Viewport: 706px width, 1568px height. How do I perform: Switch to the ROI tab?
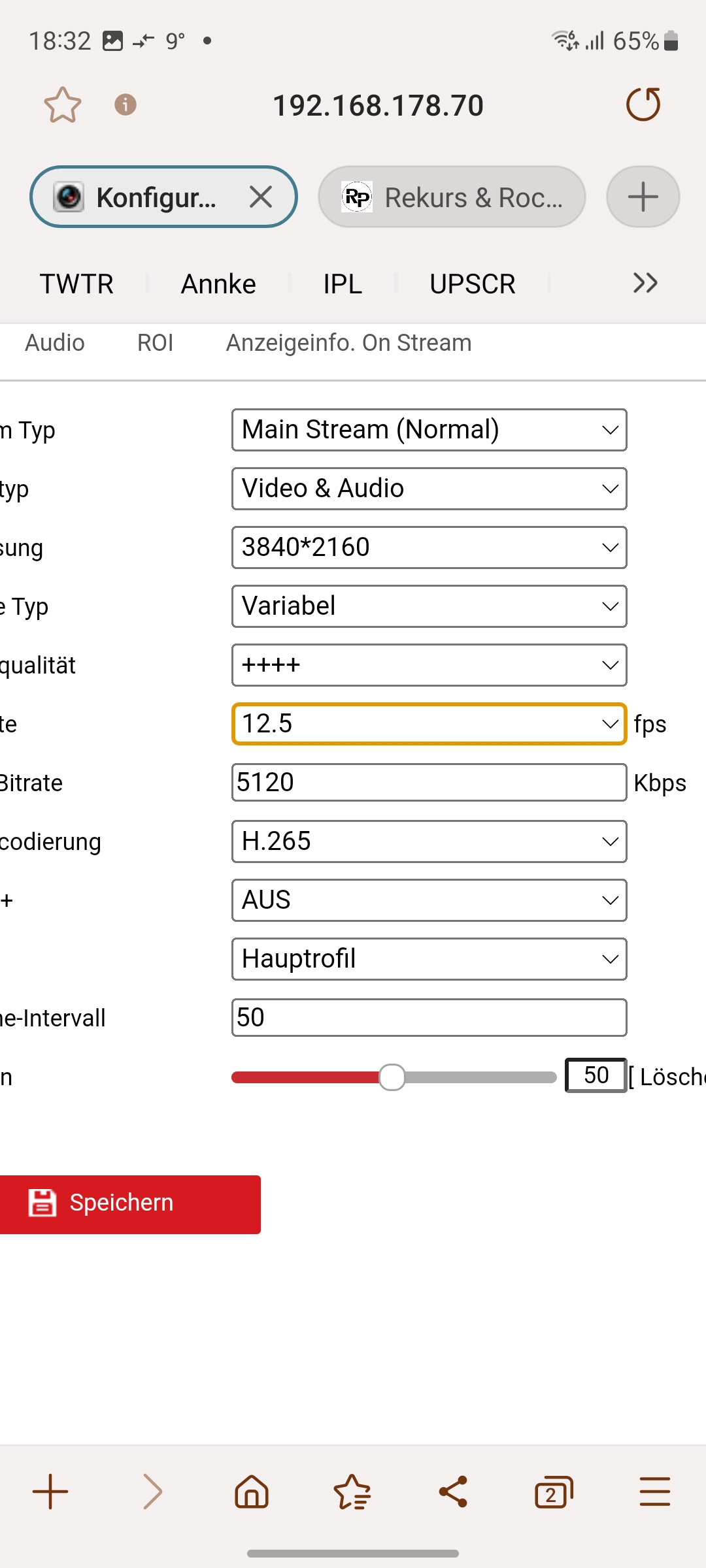(x=156, y=343)
